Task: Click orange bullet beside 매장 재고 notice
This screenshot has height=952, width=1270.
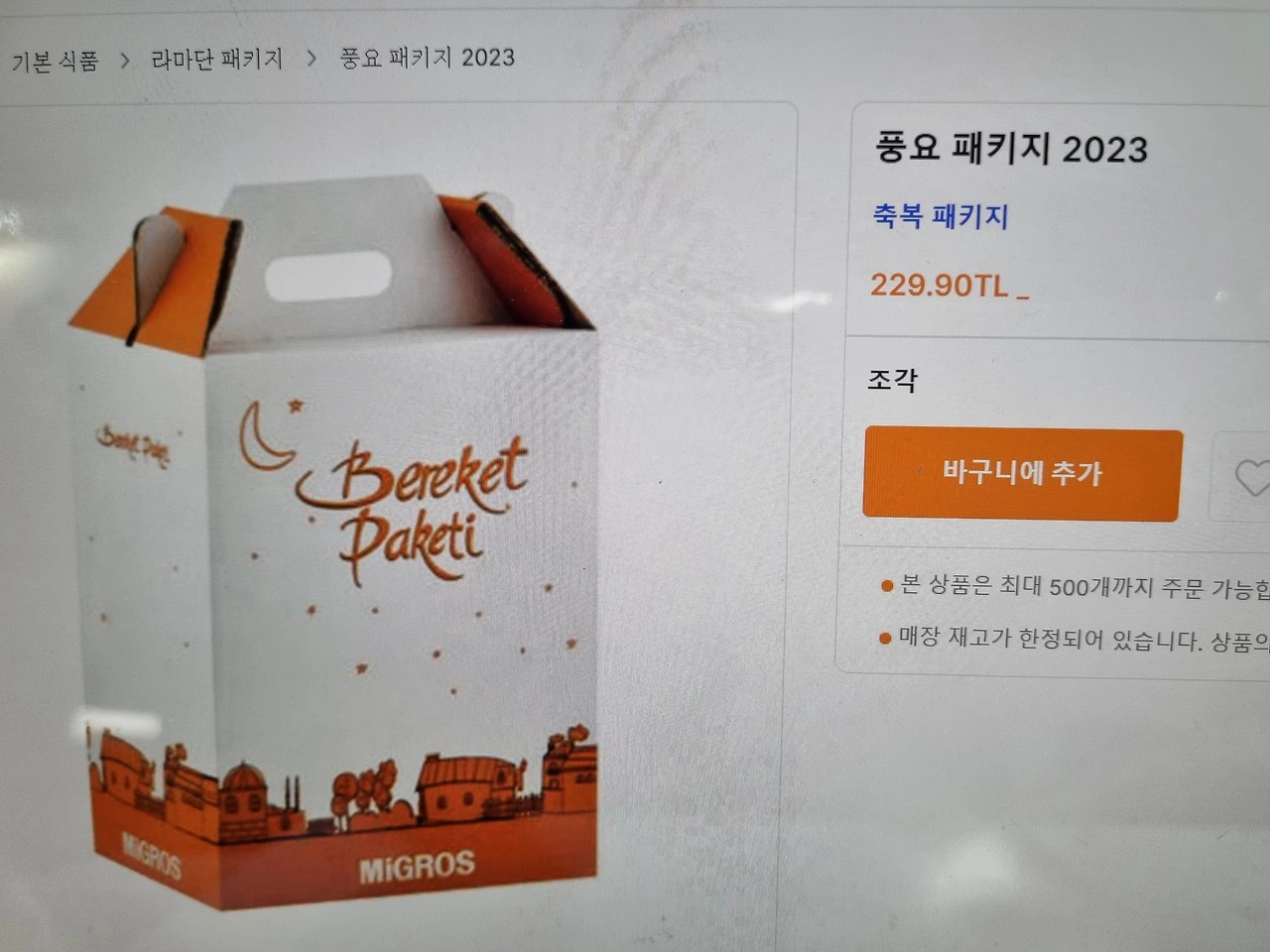Action: pos(885,638)
